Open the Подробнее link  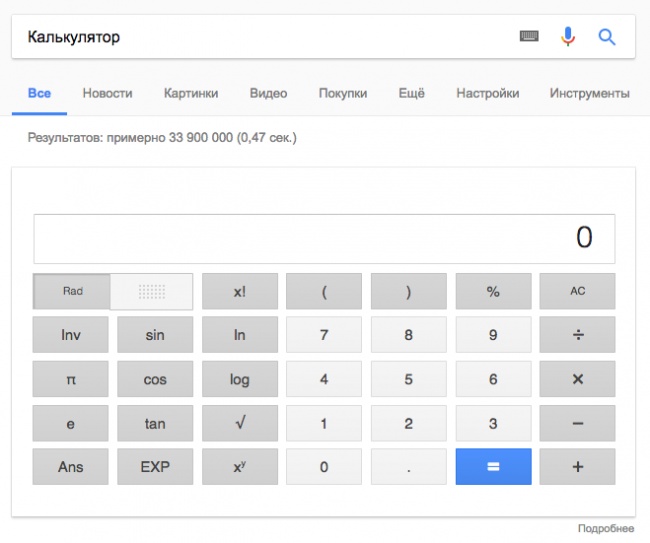(x=606, y=527)
